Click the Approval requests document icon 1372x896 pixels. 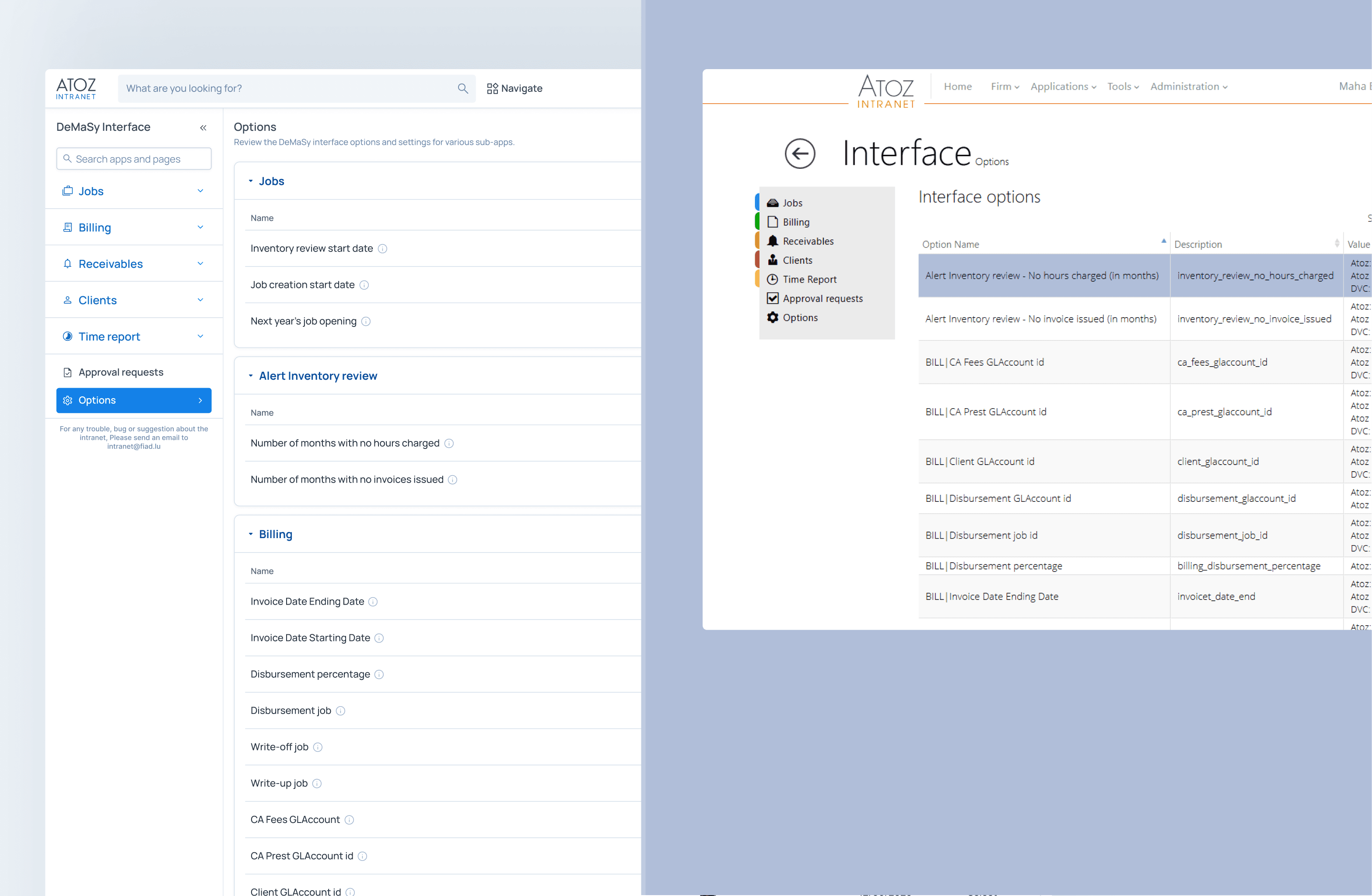tap(67, 372)
